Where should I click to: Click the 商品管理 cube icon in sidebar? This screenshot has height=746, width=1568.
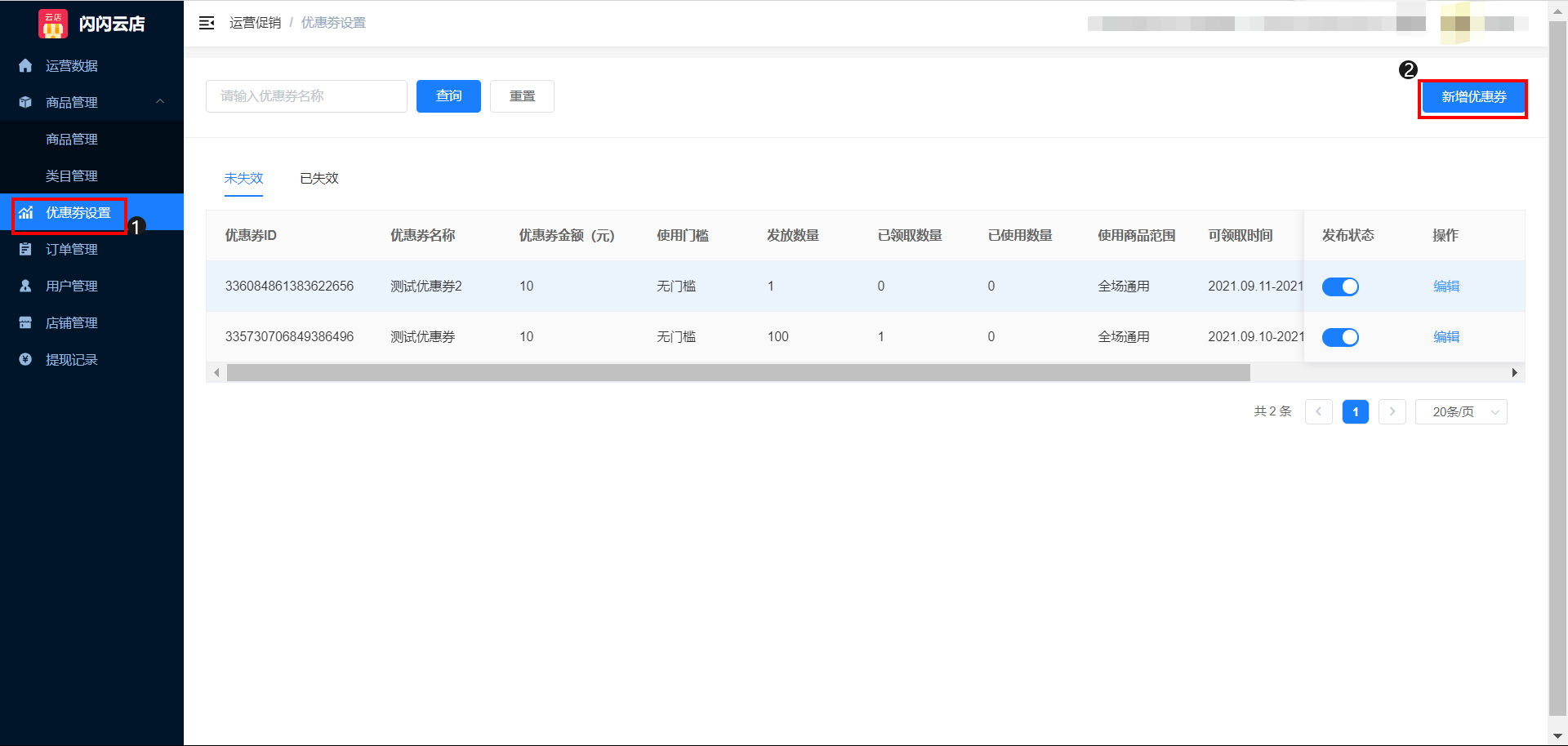[x=24, y=102]
